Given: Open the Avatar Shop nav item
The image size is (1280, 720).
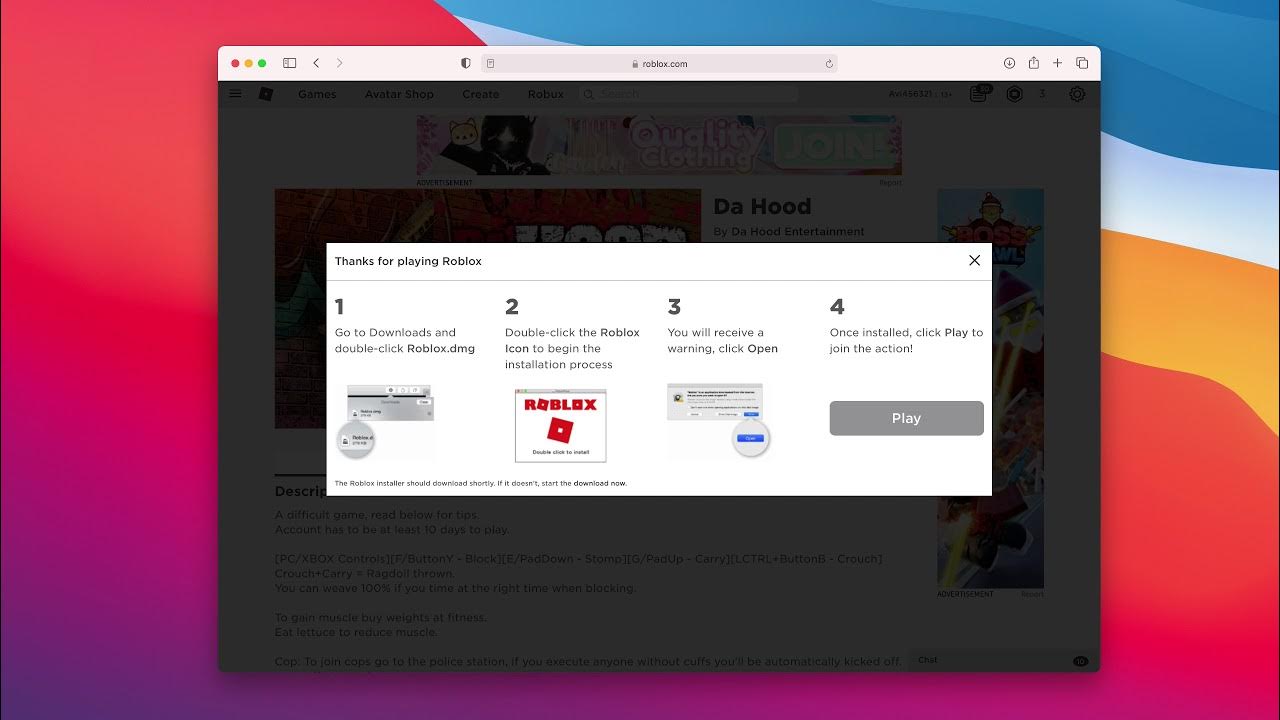Looking at the screenshot, I should pyautogui.click(x=399, y=94).
